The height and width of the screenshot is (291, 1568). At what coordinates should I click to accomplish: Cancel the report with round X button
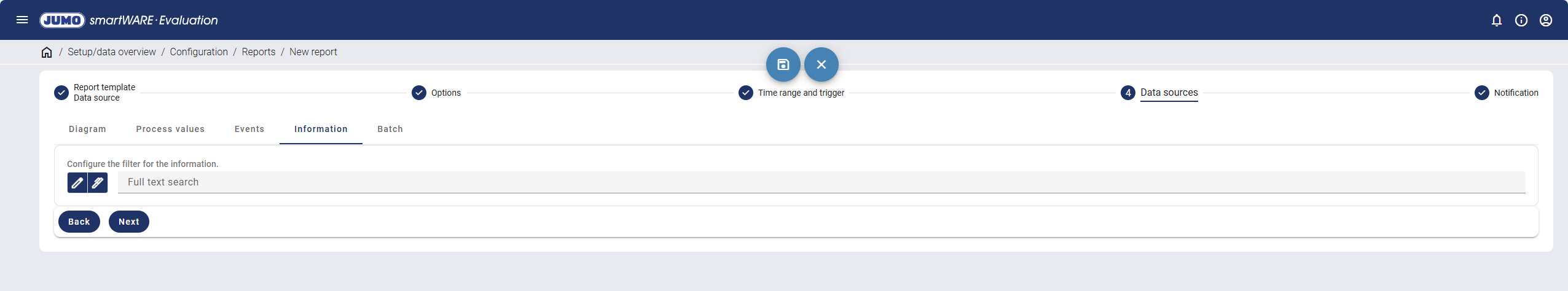click(821, 64)
